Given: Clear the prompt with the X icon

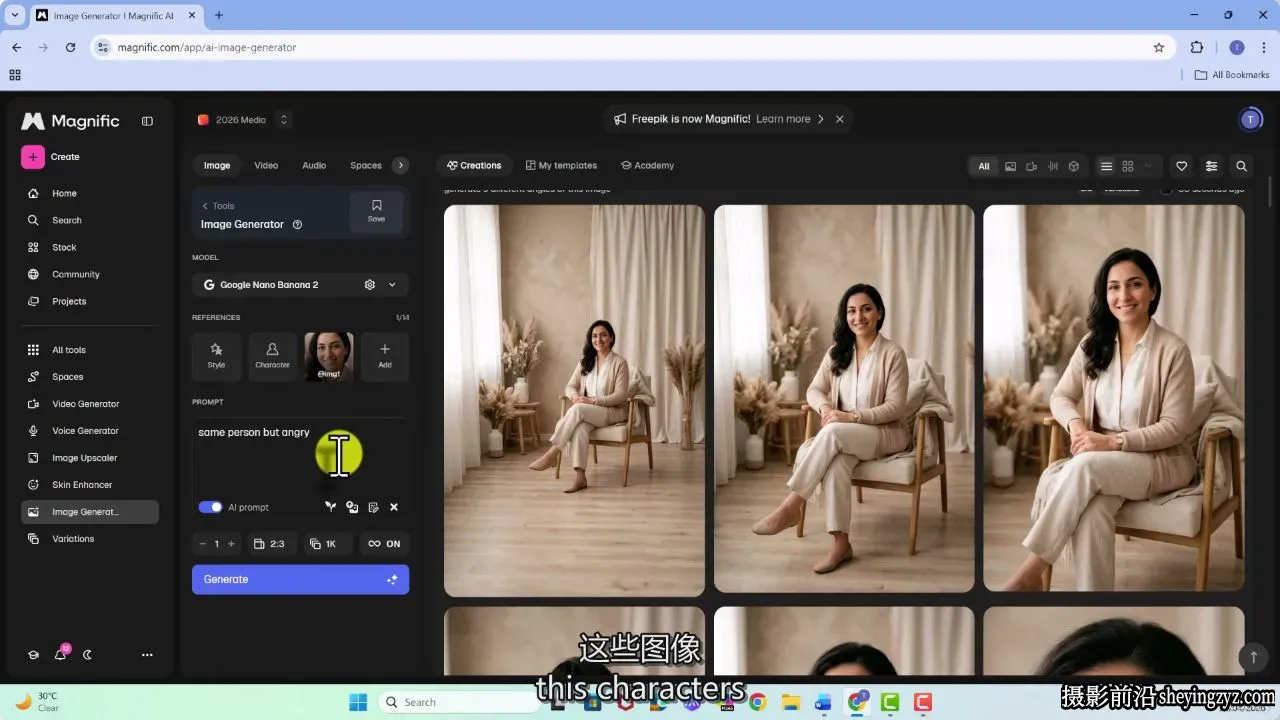Looking at the screenshot, I should click(394, 507).
